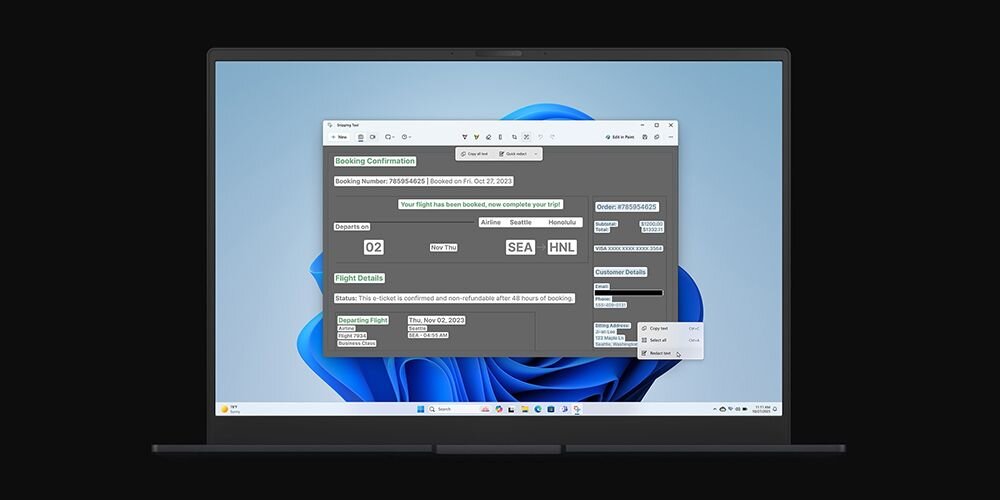This screenshot has width=1000, height=500.
Task: Switch to video Record mode
Action: [372, 137]
